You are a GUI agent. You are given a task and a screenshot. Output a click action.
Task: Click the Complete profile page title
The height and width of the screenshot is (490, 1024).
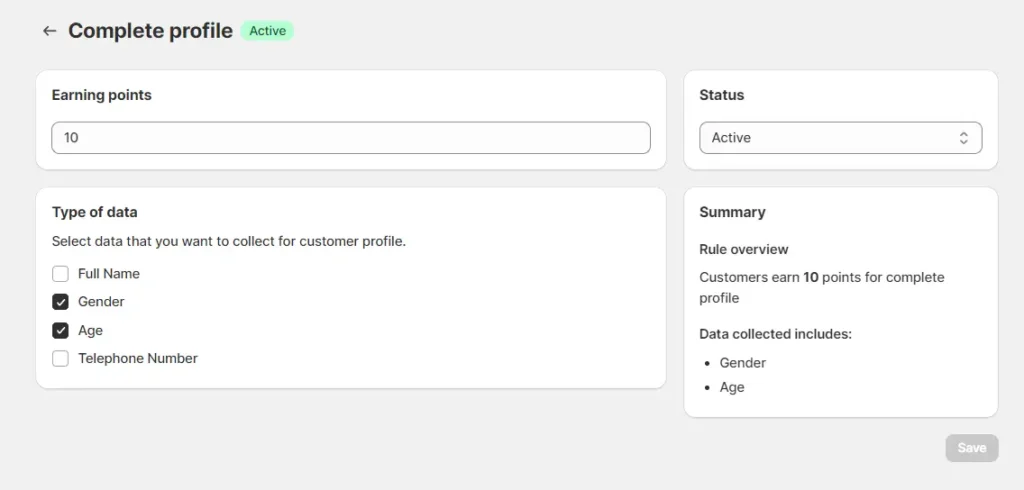pos(150,31)
